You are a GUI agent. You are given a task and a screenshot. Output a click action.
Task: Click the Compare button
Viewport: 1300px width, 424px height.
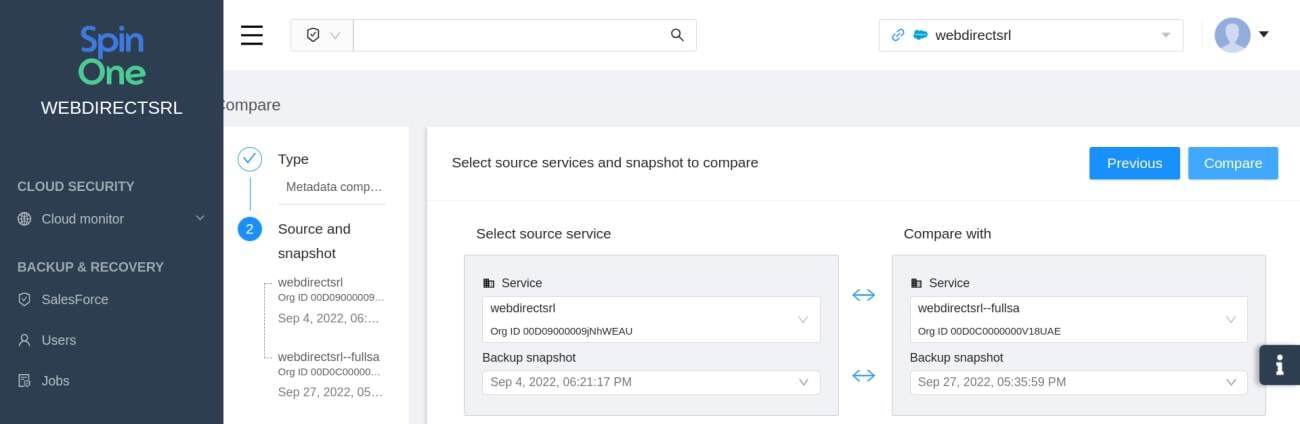(x=1233, y=163)
